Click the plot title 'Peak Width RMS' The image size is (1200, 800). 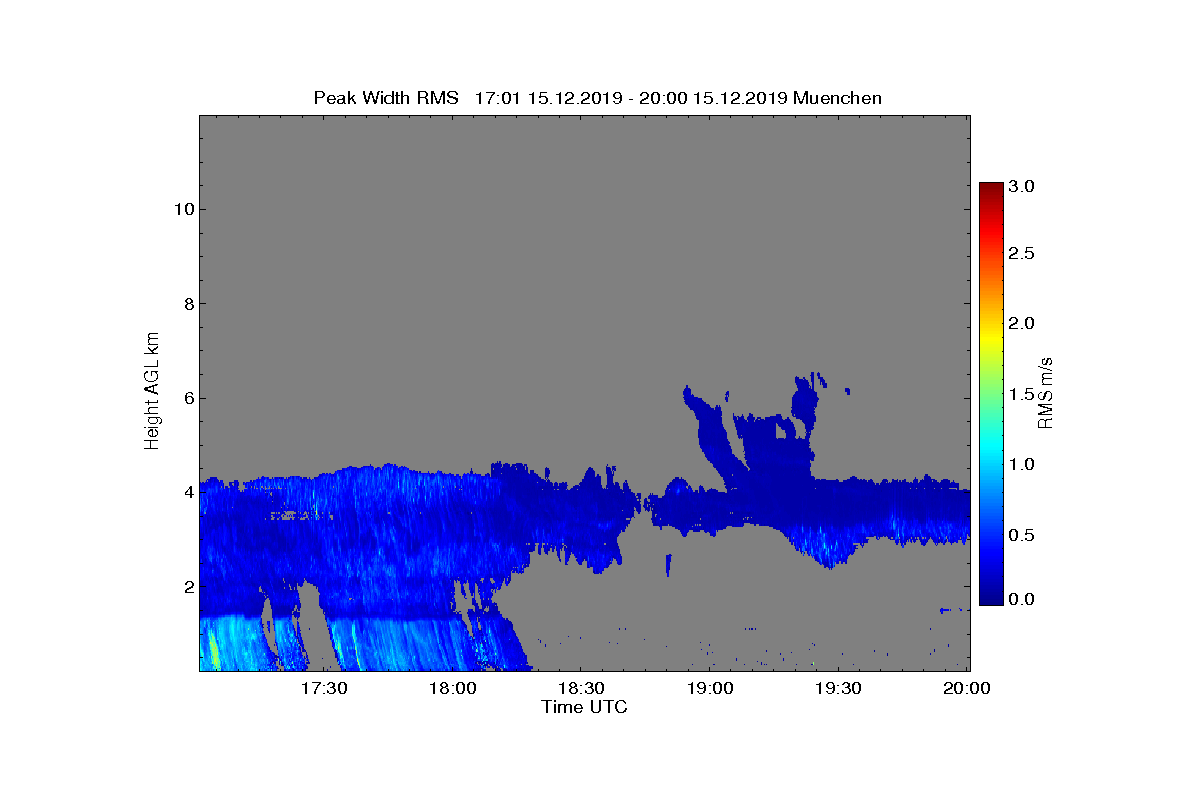pyautogui.click(x=386, y=98)
